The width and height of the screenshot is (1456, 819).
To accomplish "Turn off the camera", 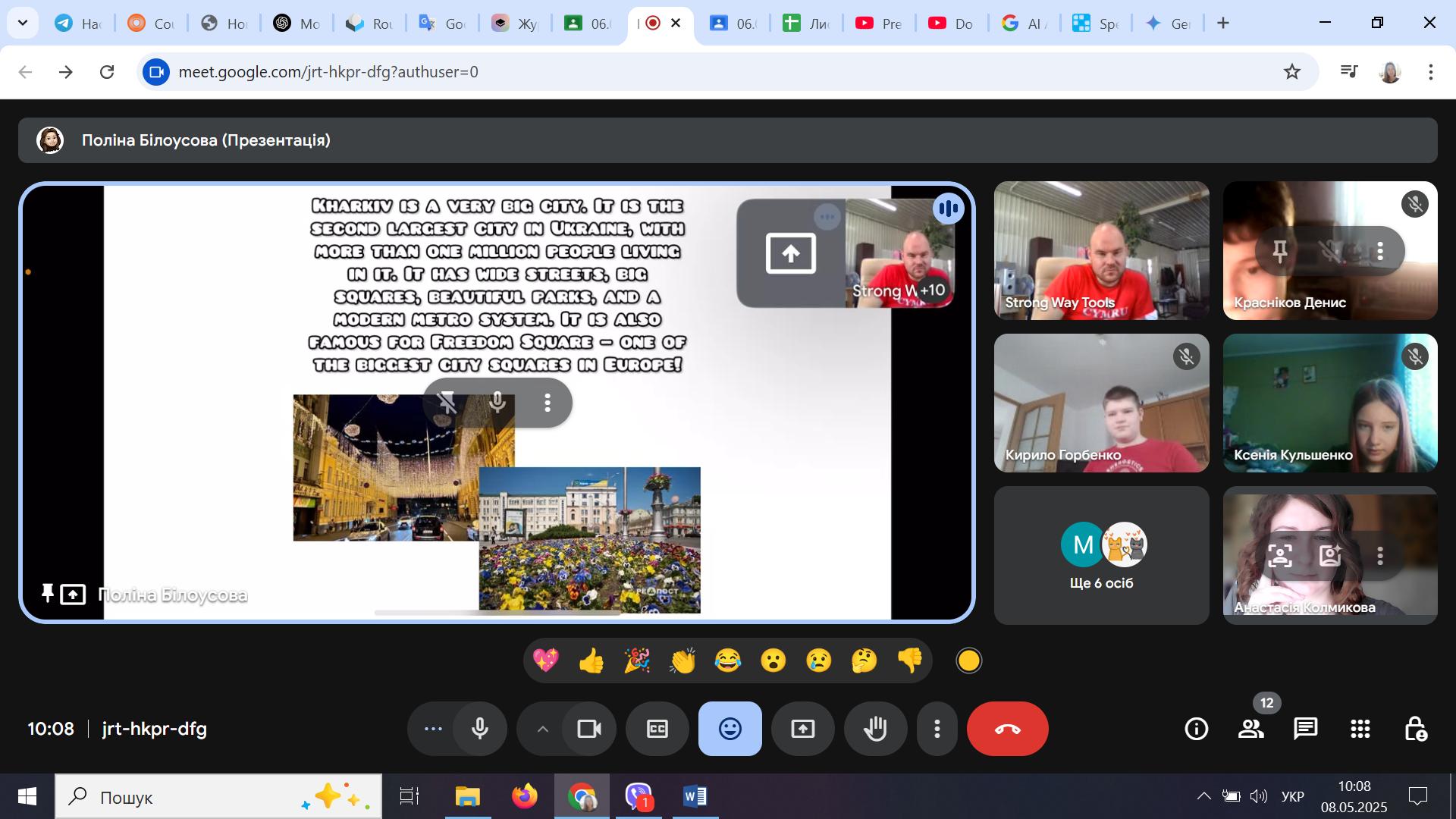I will [588, 729].
